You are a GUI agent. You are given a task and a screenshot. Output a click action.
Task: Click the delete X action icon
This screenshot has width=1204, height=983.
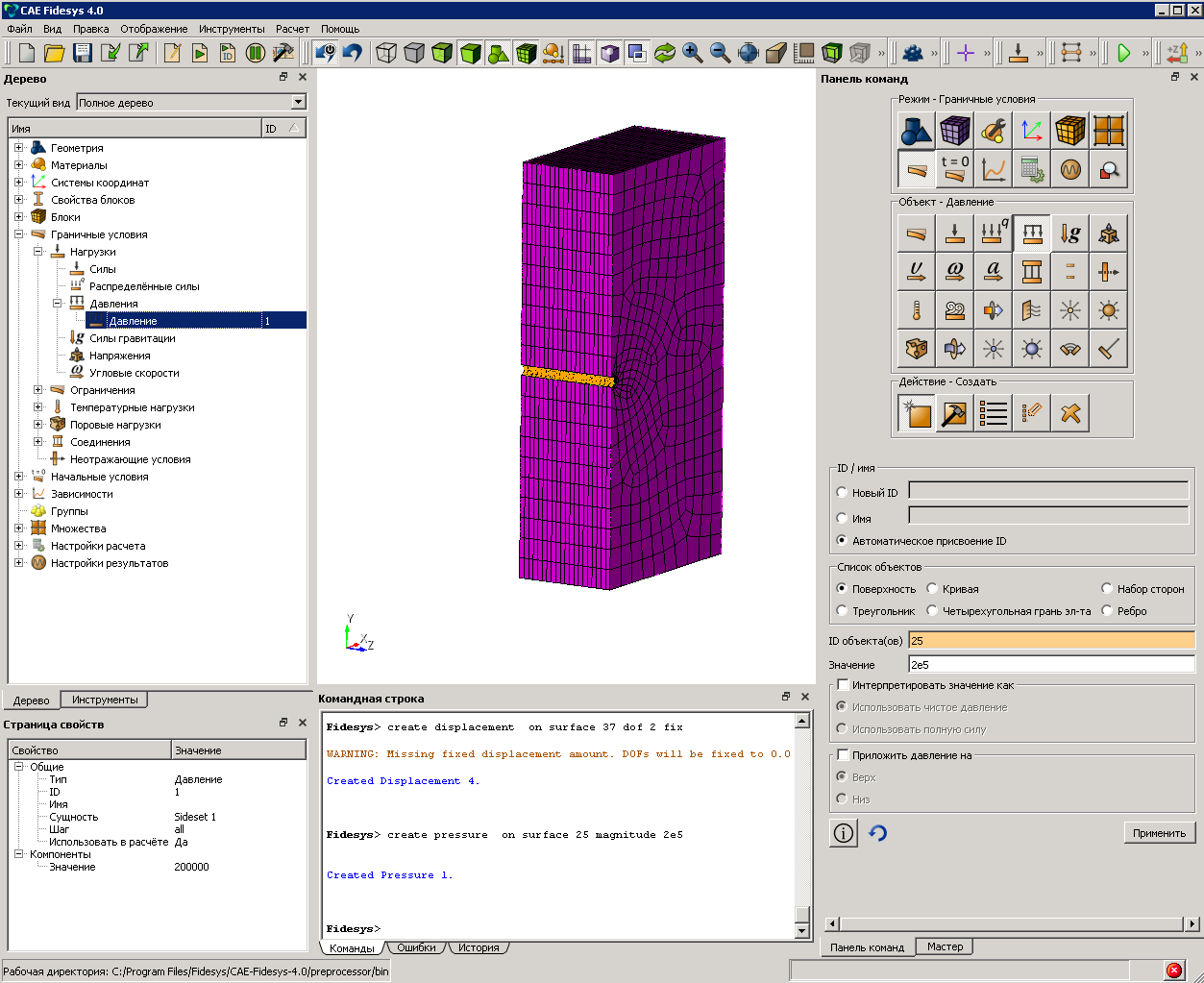point(1070,413)
